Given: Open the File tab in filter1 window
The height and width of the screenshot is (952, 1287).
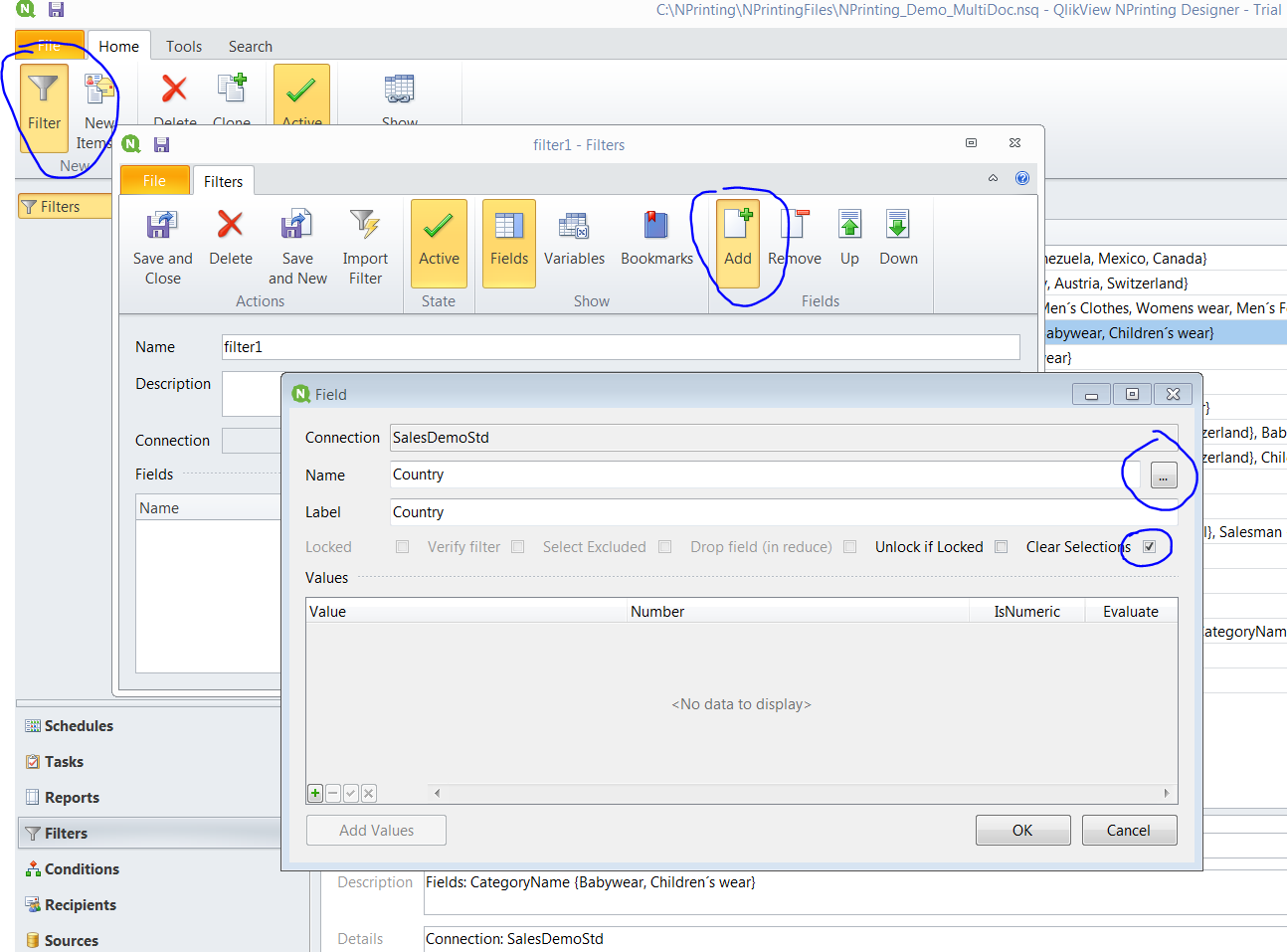Looking at the screenshot, I should (154, 180).
